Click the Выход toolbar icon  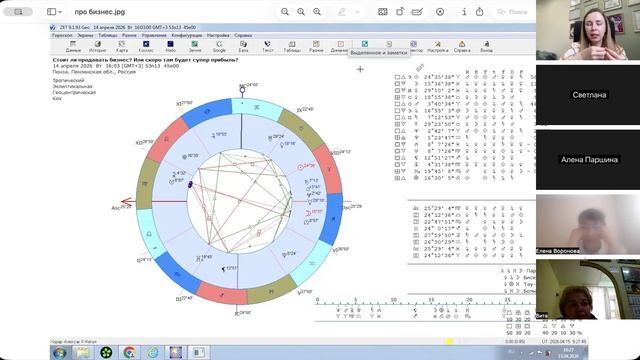coord(486,46)
